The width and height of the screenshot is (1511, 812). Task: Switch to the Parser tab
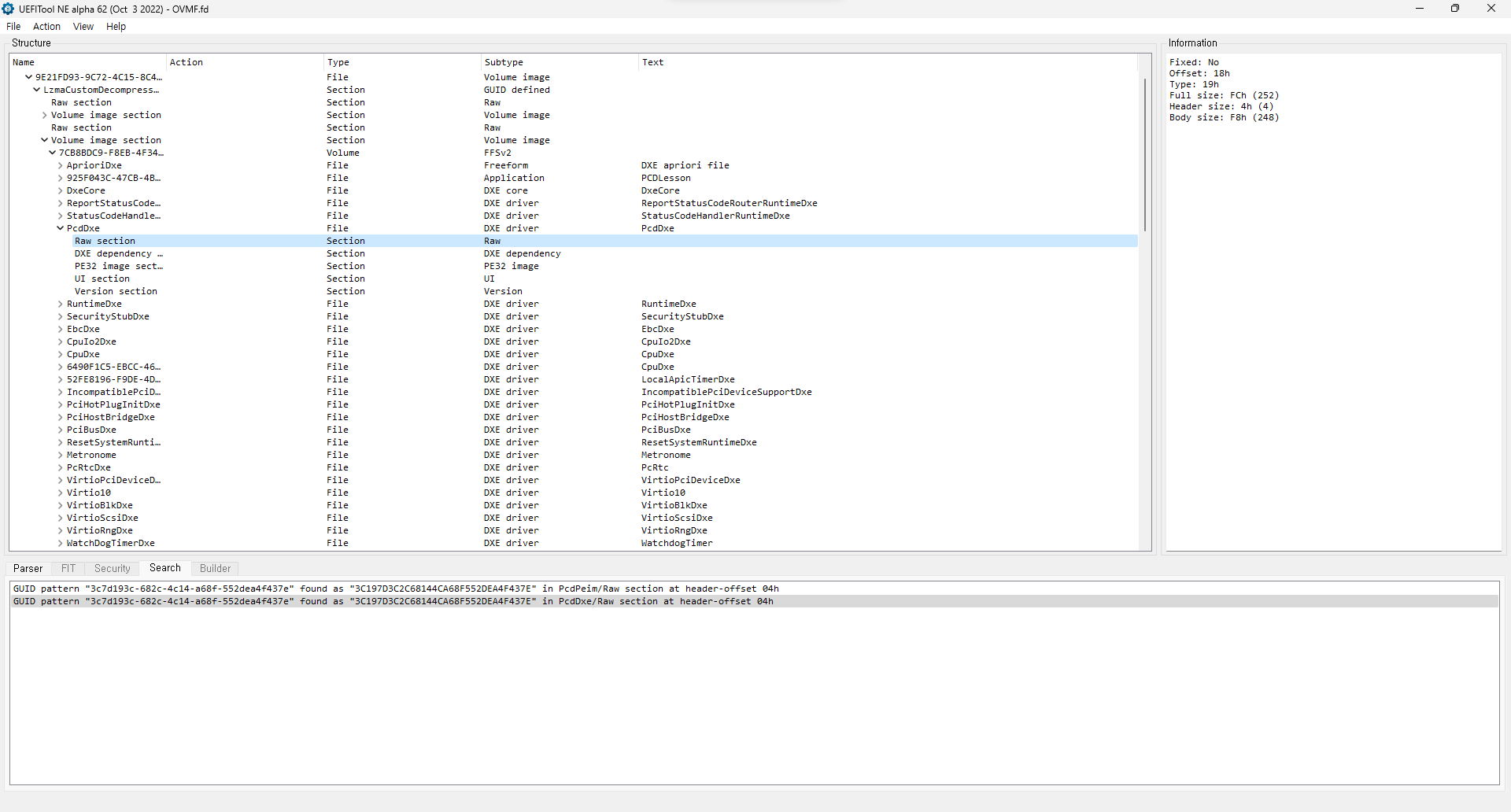(28, 568)
